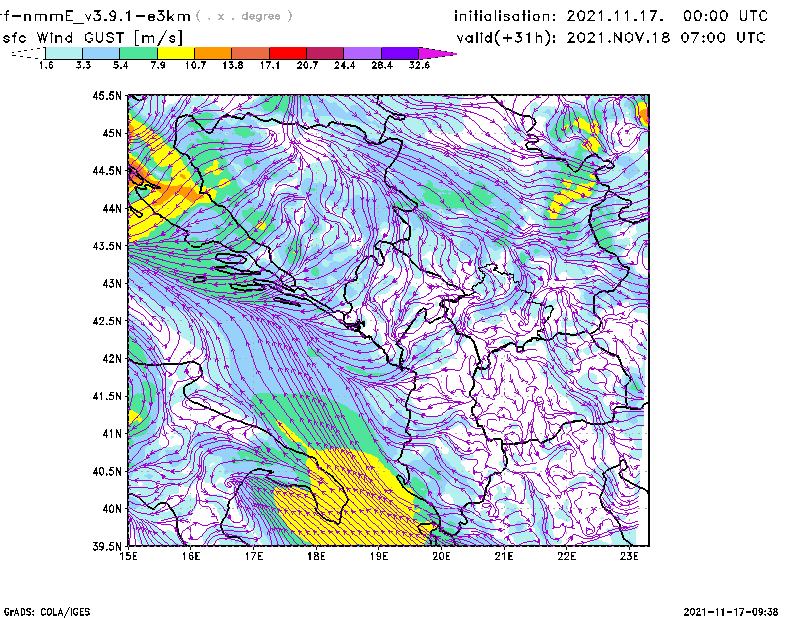The width and height of the screenshot is (800, 618).
Task: Click the legend value 10.7
Action: [x=195, y=65]
